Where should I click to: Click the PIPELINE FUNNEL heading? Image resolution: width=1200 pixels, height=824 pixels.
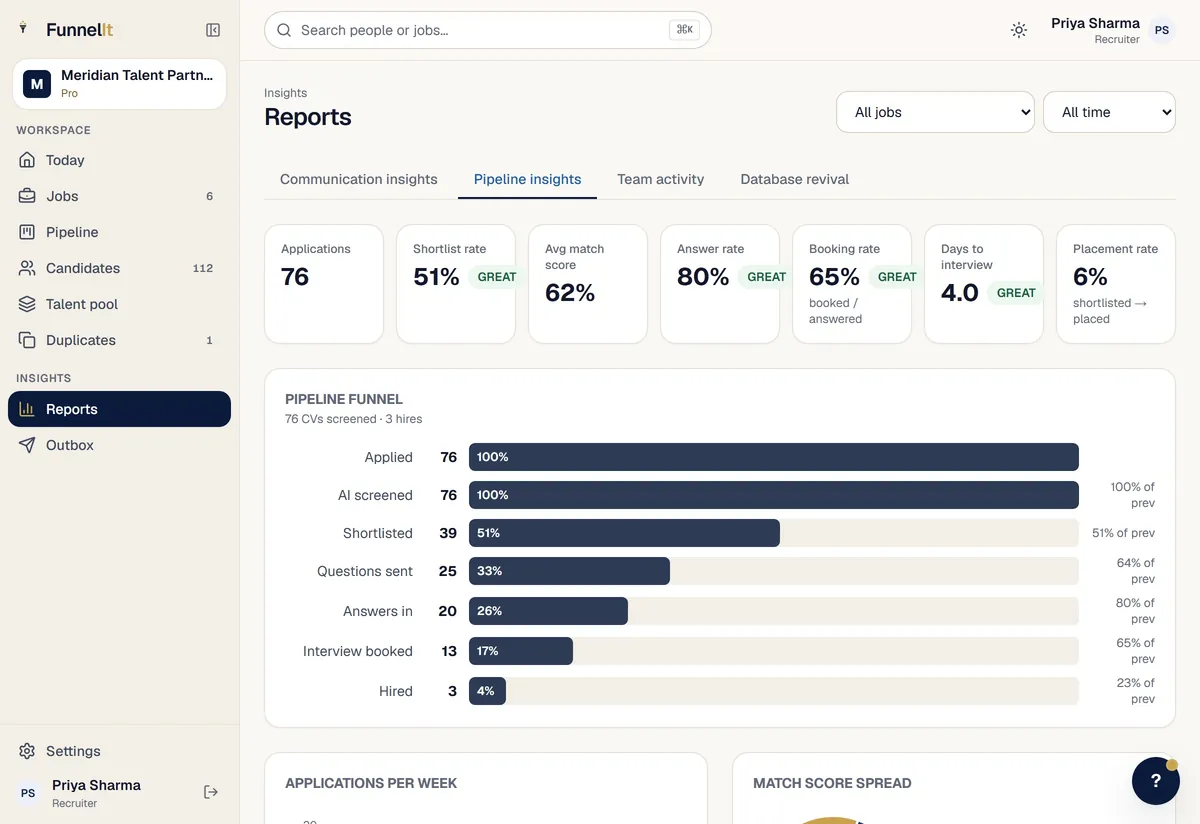(344, 399)
